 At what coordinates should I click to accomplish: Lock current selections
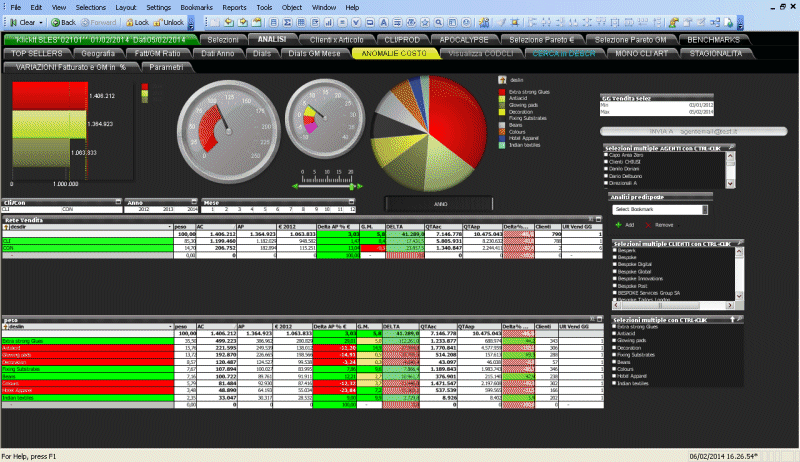(137, 22)
